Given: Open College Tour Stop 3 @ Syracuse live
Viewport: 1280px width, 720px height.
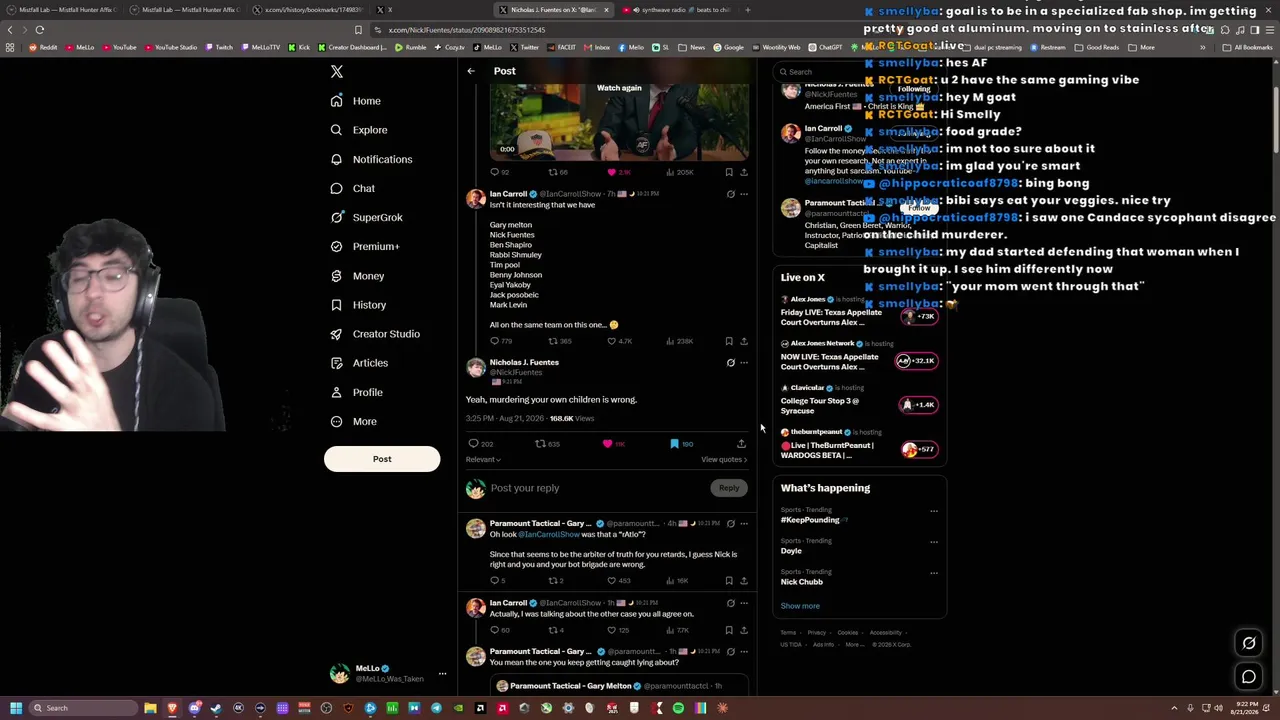Looking at the screenshot, I should coord(858,400).
